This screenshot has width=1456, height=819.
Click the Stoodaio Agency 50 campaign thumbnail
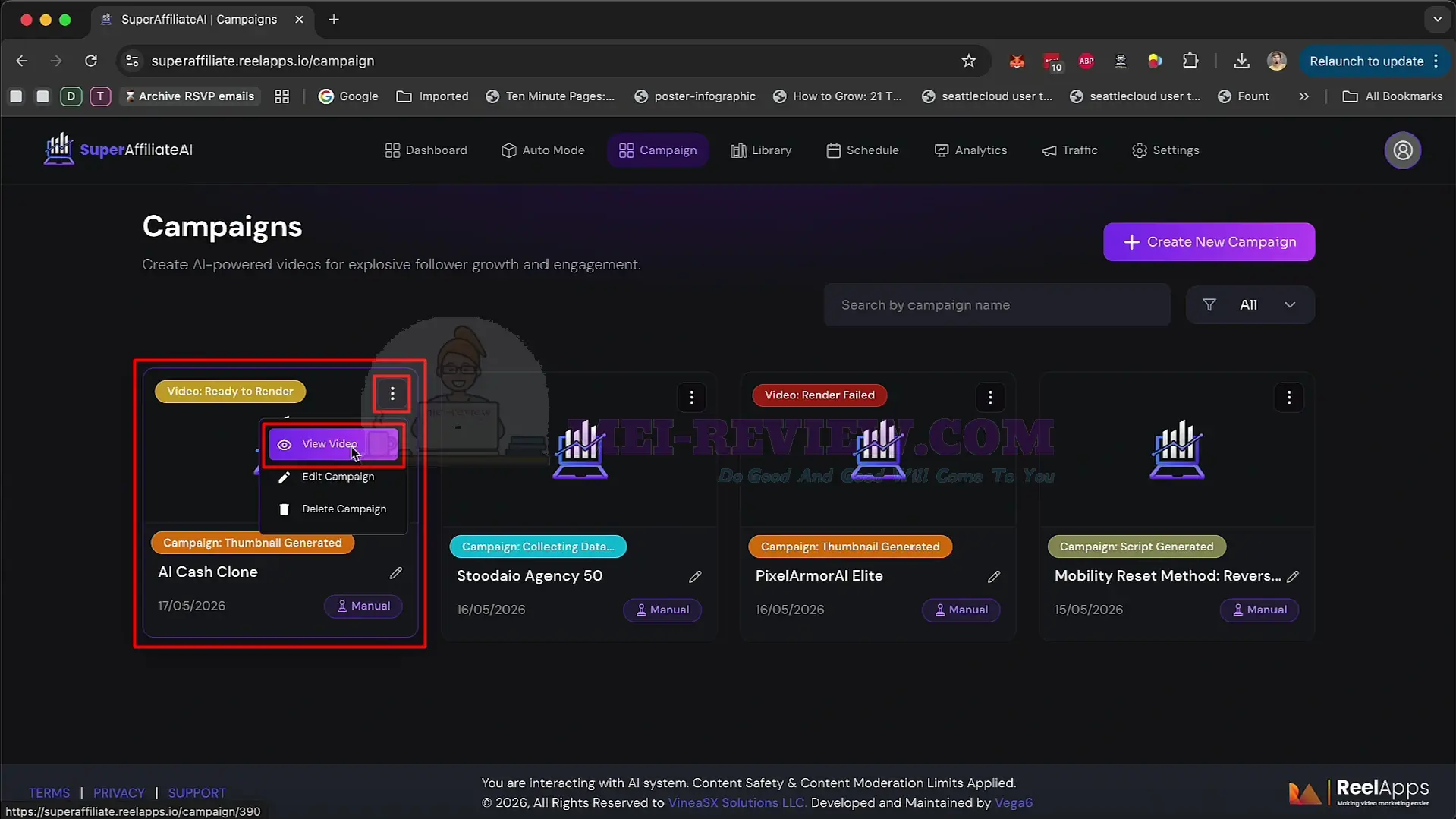[x=580, y=449]
